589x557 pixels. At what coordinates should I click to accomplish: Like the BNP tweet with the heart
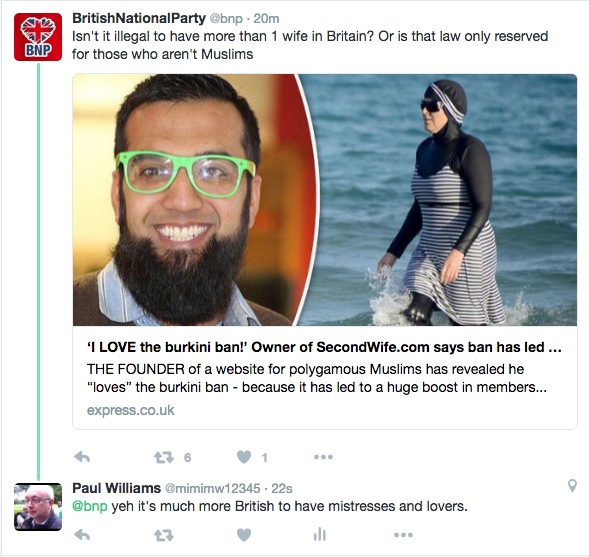pos(244,457)
